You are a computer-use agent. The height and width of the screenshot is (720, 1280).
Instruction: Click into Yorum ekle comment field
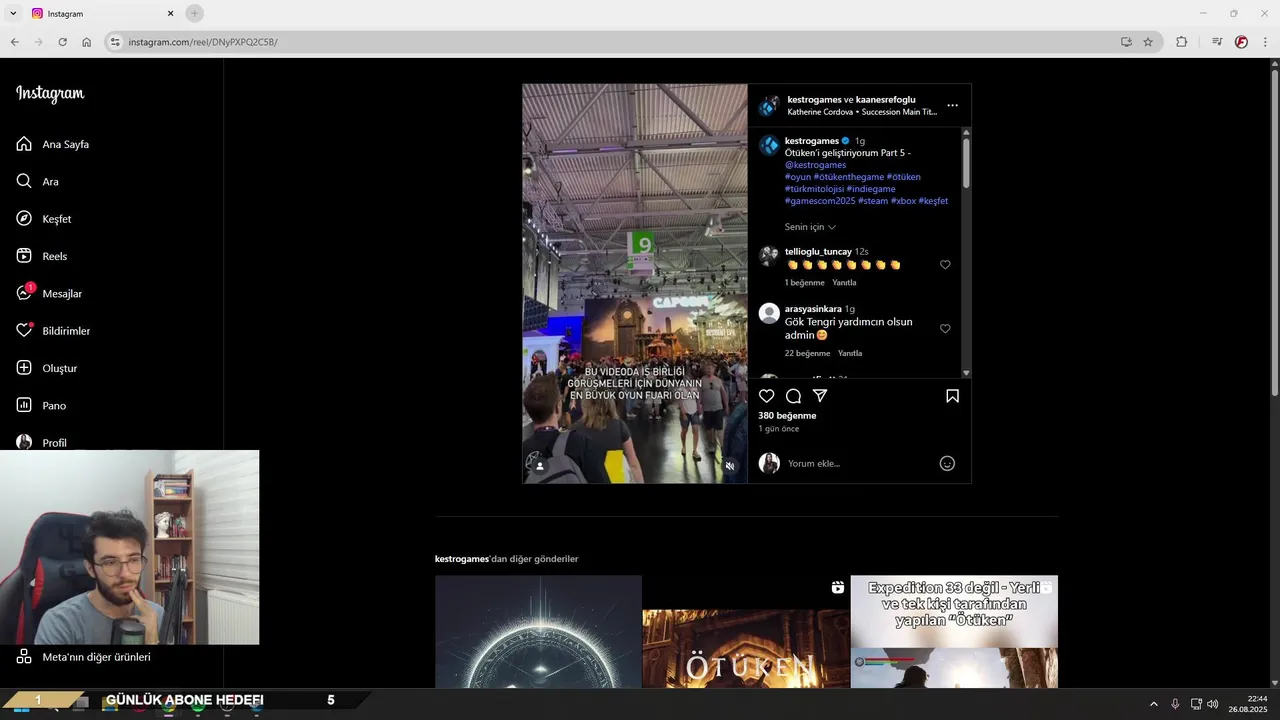pyautogui.click(x=860, y=463)
